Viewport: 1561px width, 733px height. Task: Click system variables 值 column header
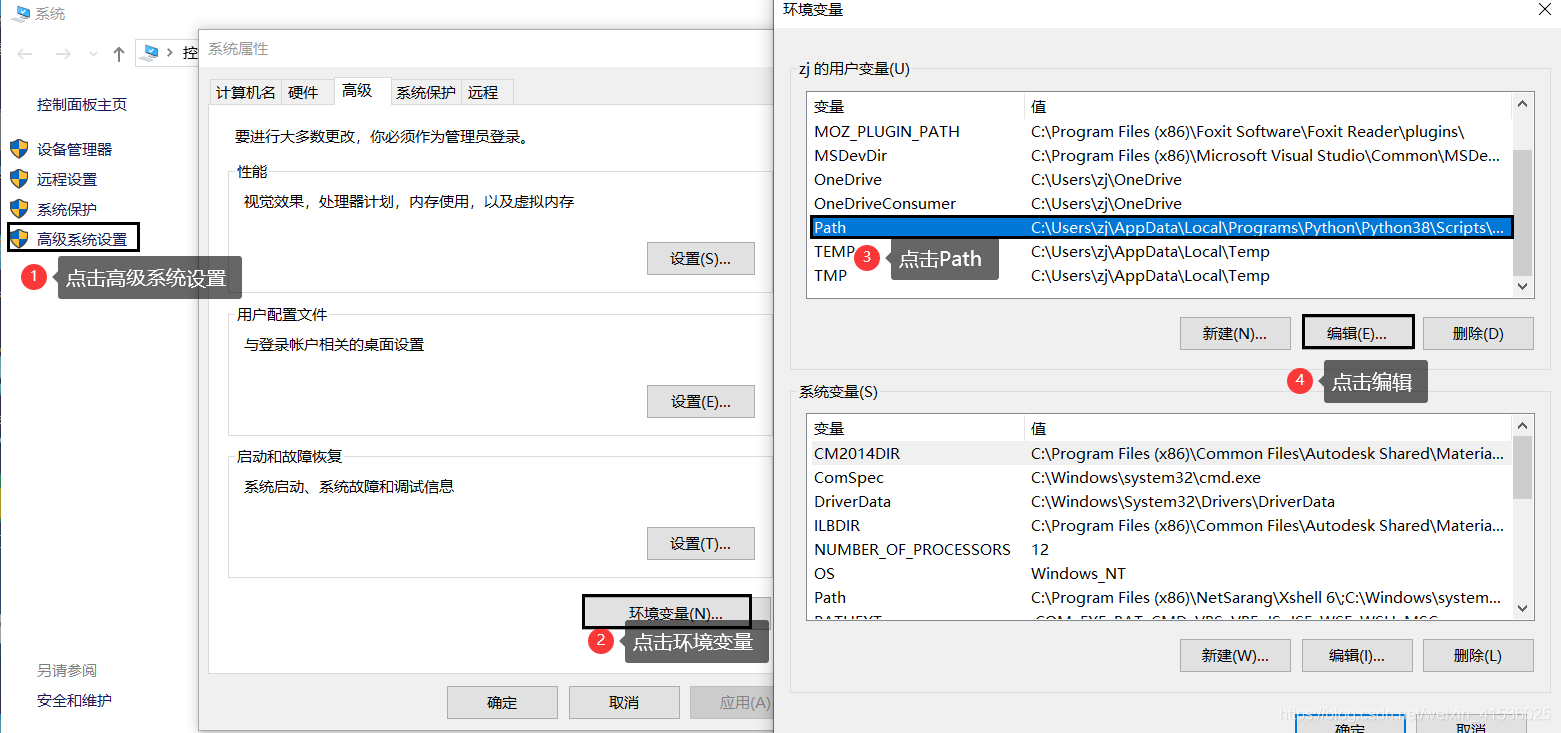1269,428
